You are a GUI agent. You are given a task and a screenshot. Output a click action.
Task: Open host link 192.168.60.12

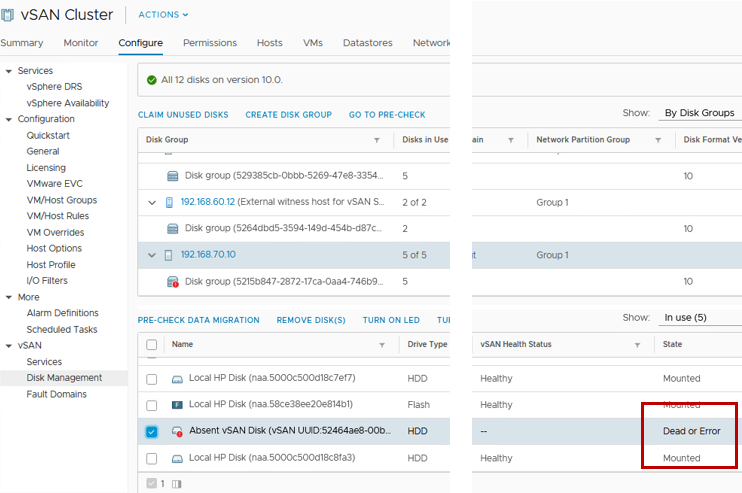[x=208, y=202]
